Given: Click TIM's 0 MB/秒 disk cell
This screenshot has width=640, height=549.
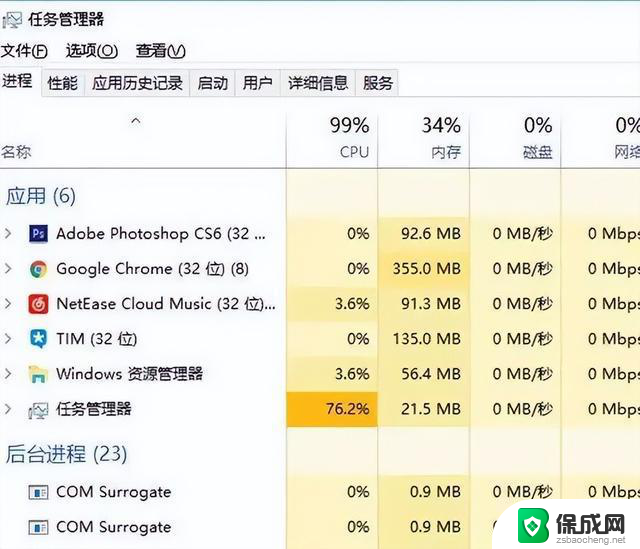Looking at the screenshot, I should tap(516, 339).
